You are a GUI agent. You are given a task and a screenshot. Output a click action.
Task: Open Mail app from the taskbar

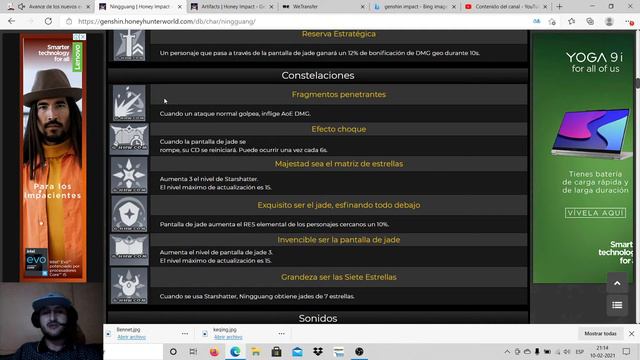(298, 351)
